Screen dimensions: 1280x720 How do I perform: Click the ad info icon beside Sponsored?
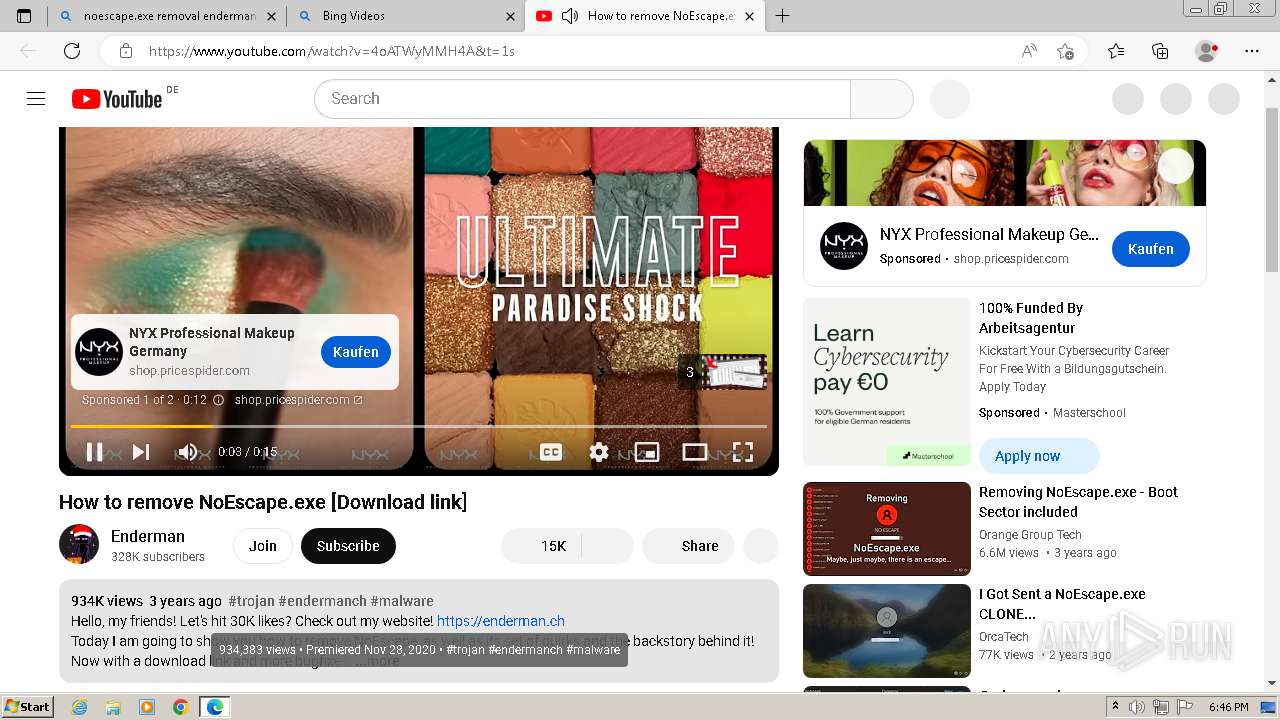tap(218, 400)
